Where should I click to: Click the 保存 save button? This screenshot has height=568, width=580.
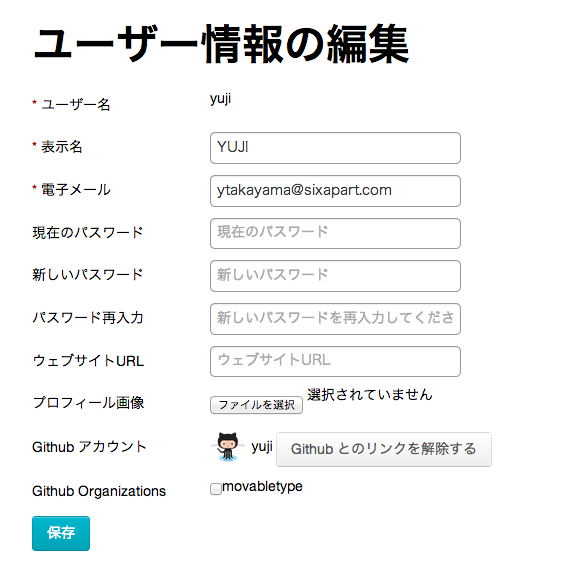pos(61,533)
